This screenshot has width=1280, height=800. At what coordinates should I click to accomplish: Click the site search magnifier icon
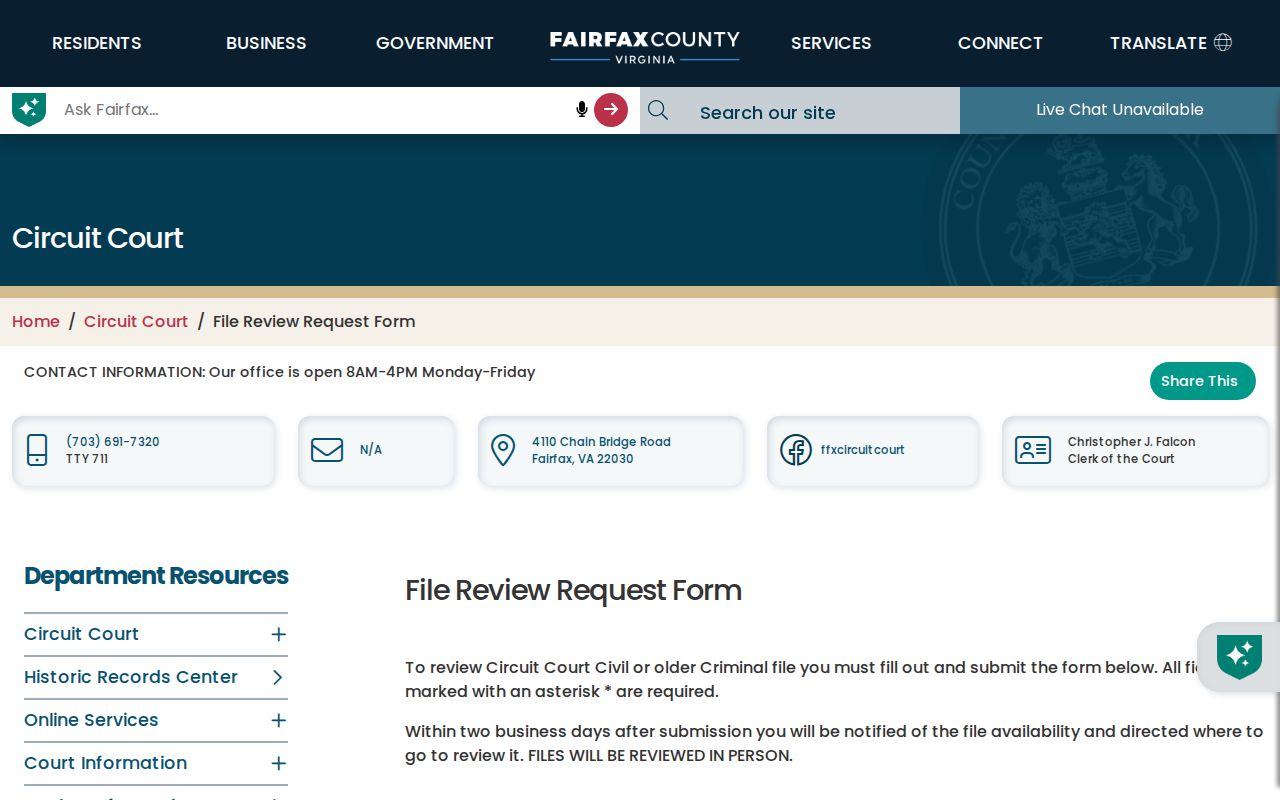coord(658,110)
